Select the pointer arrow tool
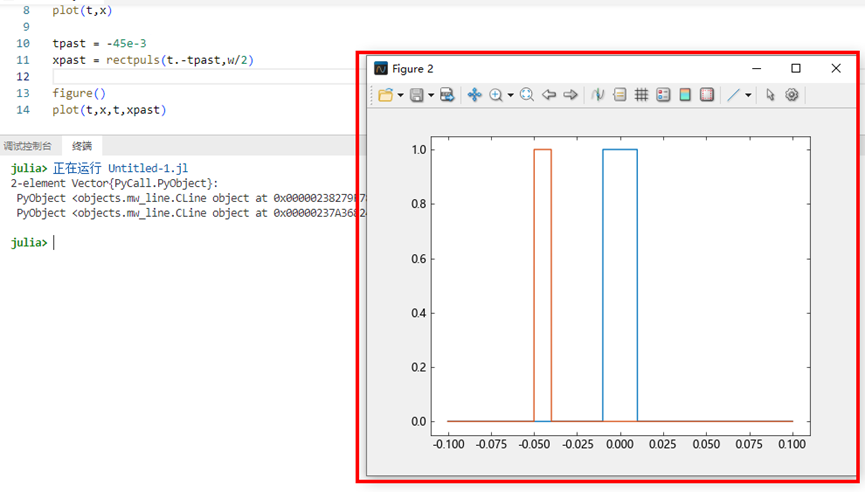Screen dimensions: 865x492 770,95
